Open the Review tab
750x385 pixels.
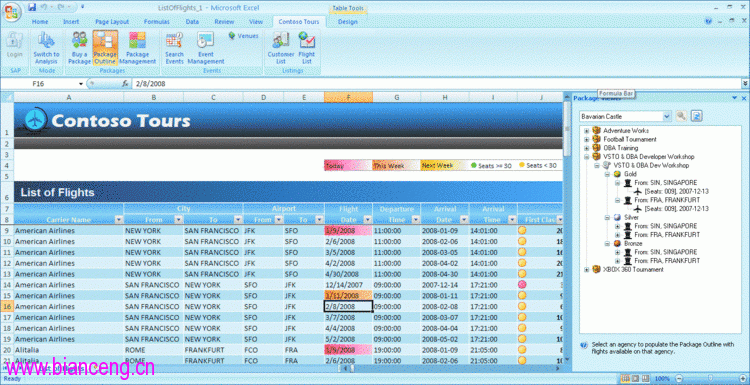click(224, 22)
